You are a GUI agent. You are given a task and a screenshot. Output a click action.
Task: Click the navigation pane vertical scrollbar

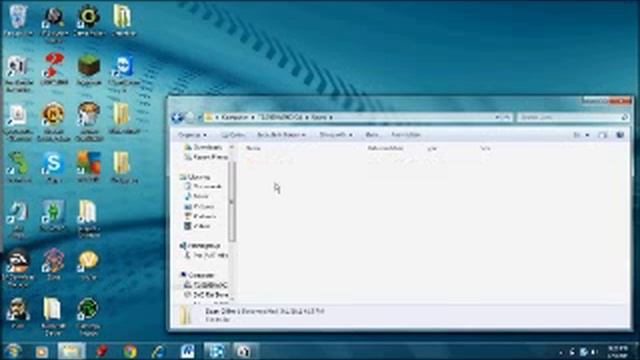pos(232,202)
